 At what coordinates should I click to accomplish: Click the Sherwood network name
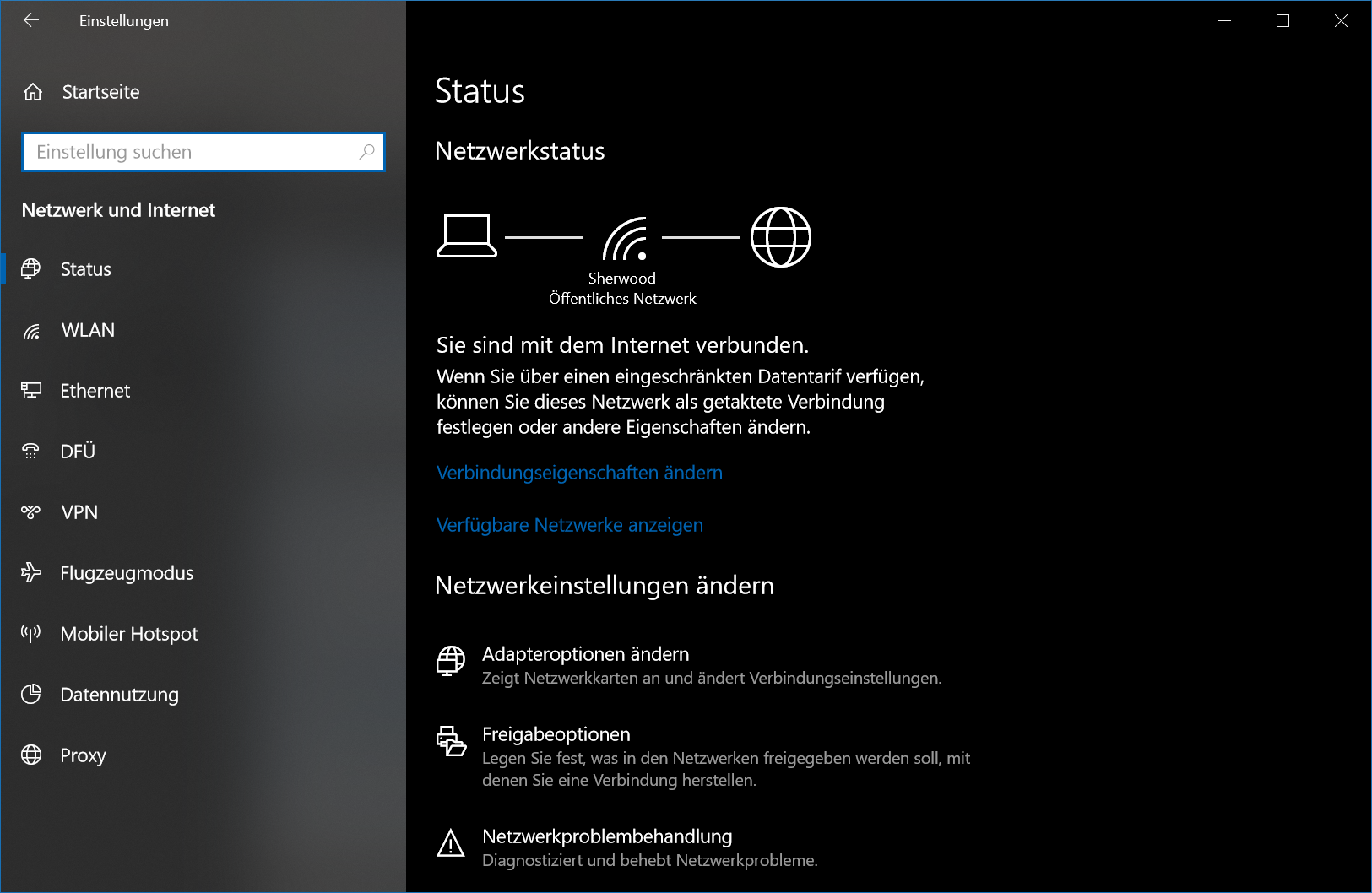pos(622,279)
